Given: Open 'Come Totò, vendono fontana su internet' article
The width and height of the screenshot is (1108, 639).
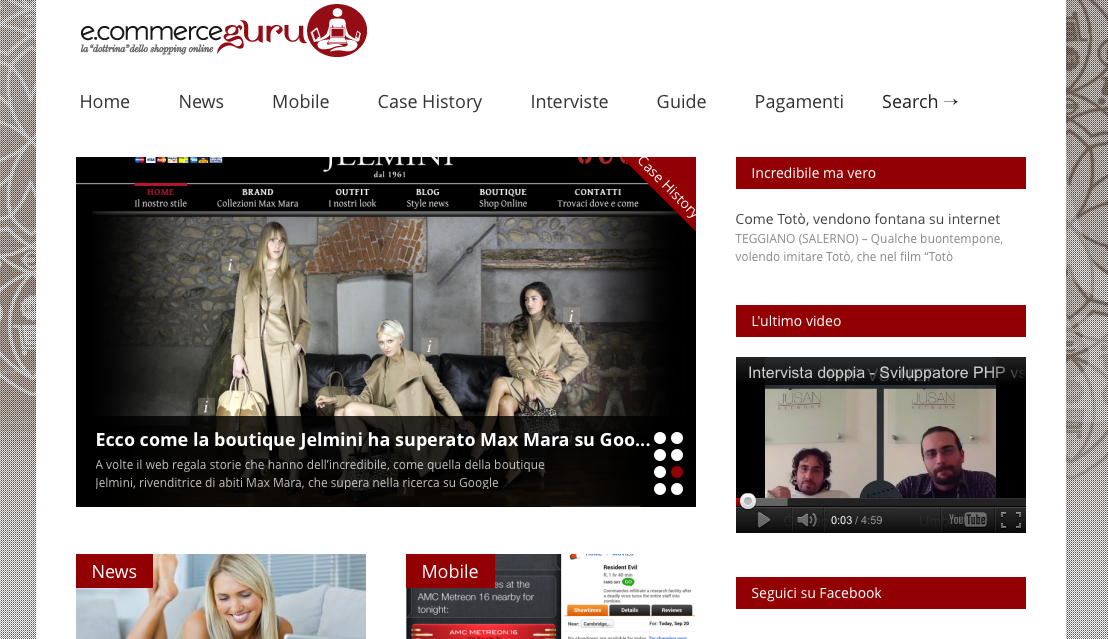Looking at the screenshot, I should click(x=867, y=219).
